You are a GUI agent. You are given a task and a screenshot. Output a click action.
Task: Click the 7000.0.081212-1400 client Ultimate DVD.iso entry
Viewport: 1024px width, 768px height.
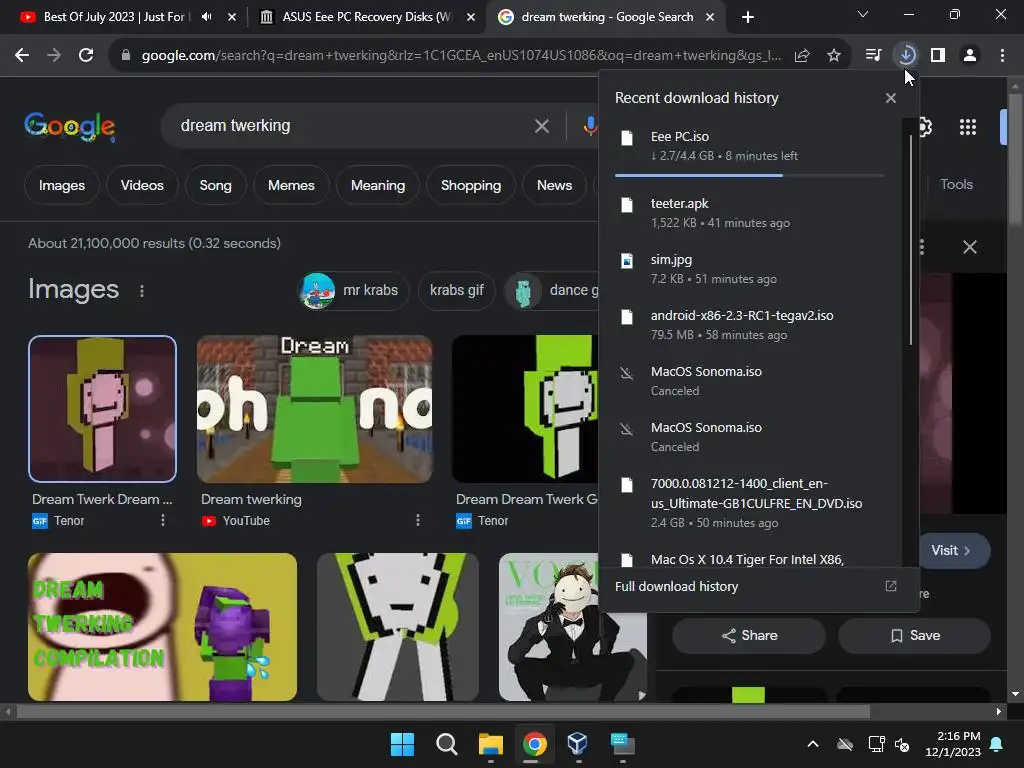point(750,503)
